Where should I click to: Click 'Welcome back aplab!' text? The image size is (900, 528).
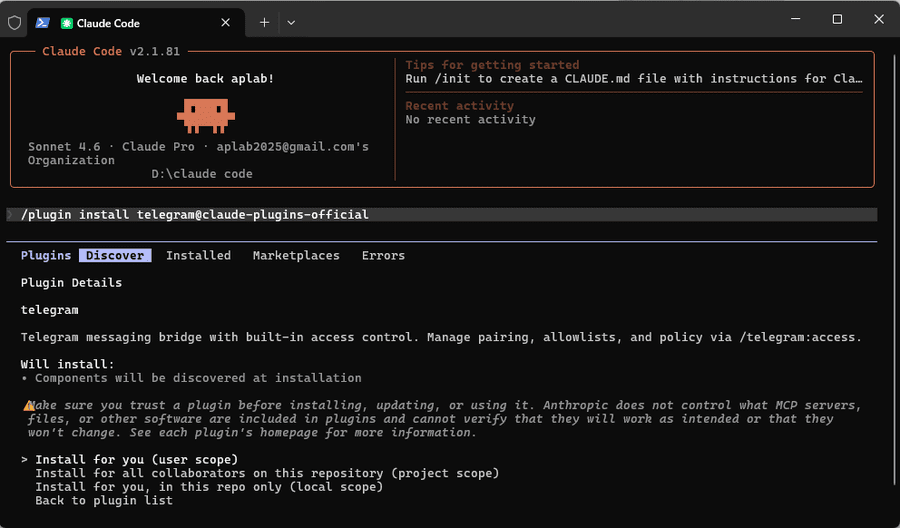tap(205, 79)
